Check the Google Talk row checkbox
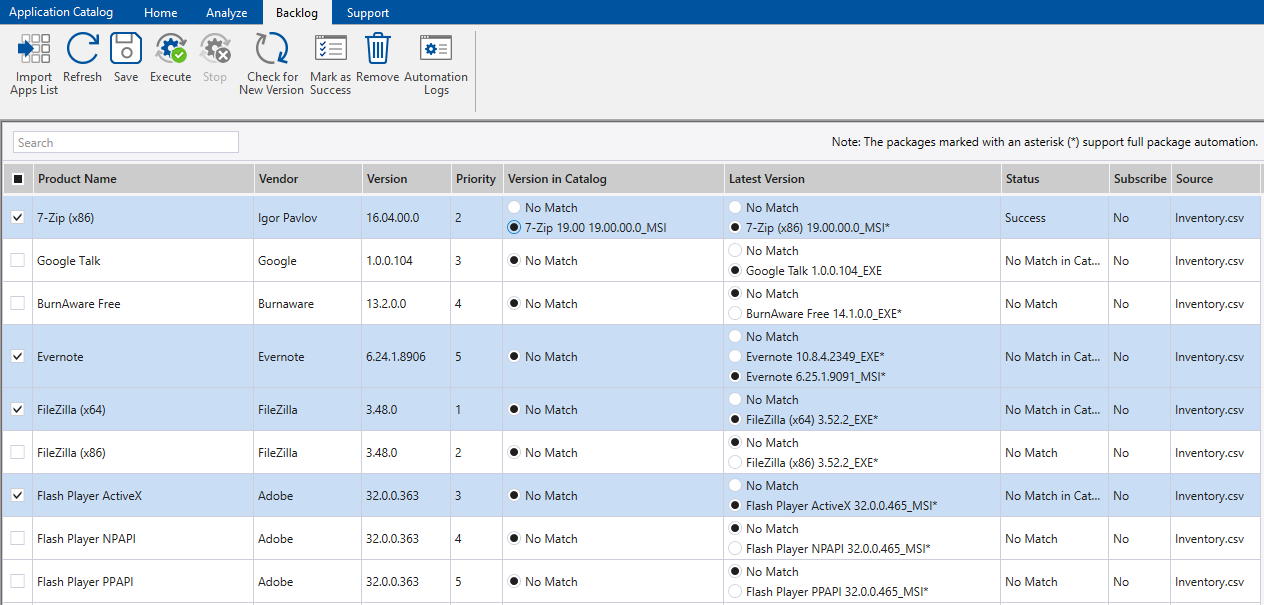This screenshot has width=1264, height=605. [18, 260]
